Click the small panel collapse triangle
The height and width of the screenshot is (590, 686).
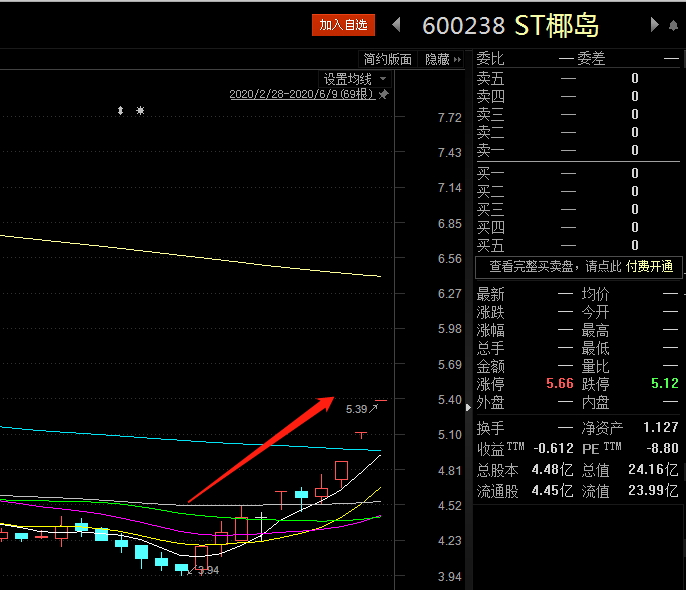pyautogui.click(x=468, y=408)
